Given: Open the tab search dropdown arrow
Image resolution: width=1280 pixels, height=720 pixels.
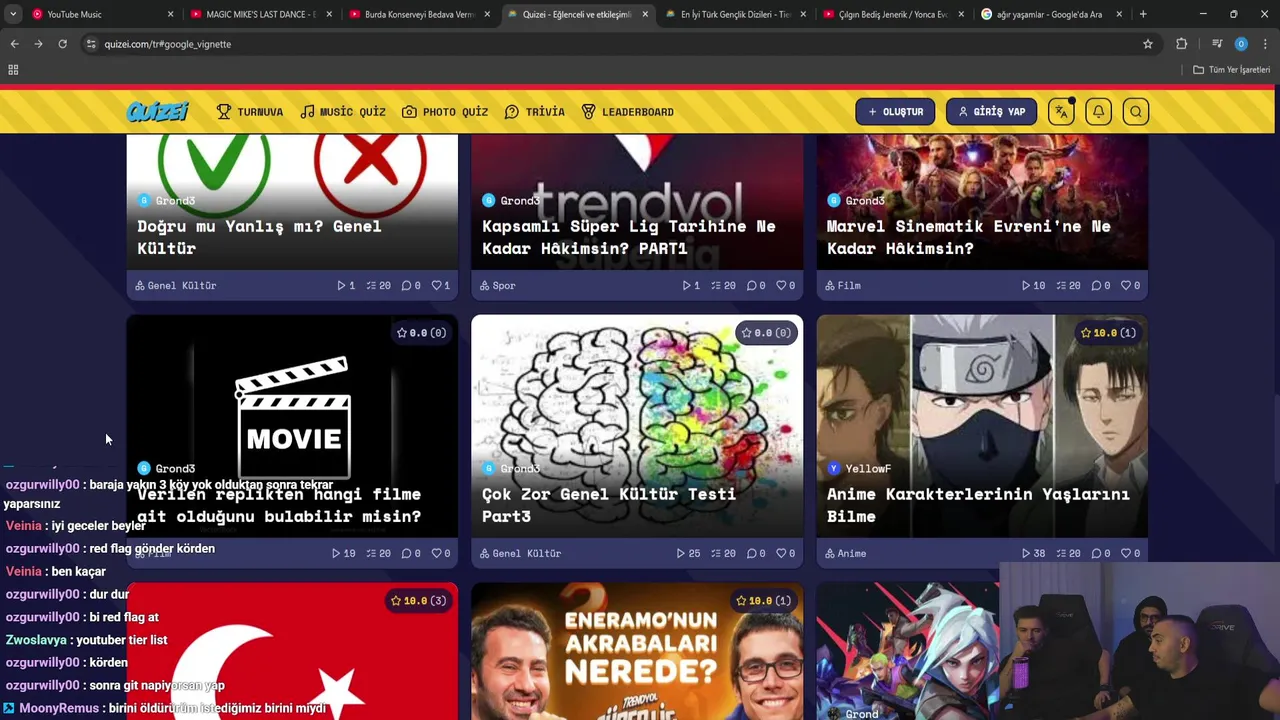Looking at the screenshot, I should click(x=14, y=14).
